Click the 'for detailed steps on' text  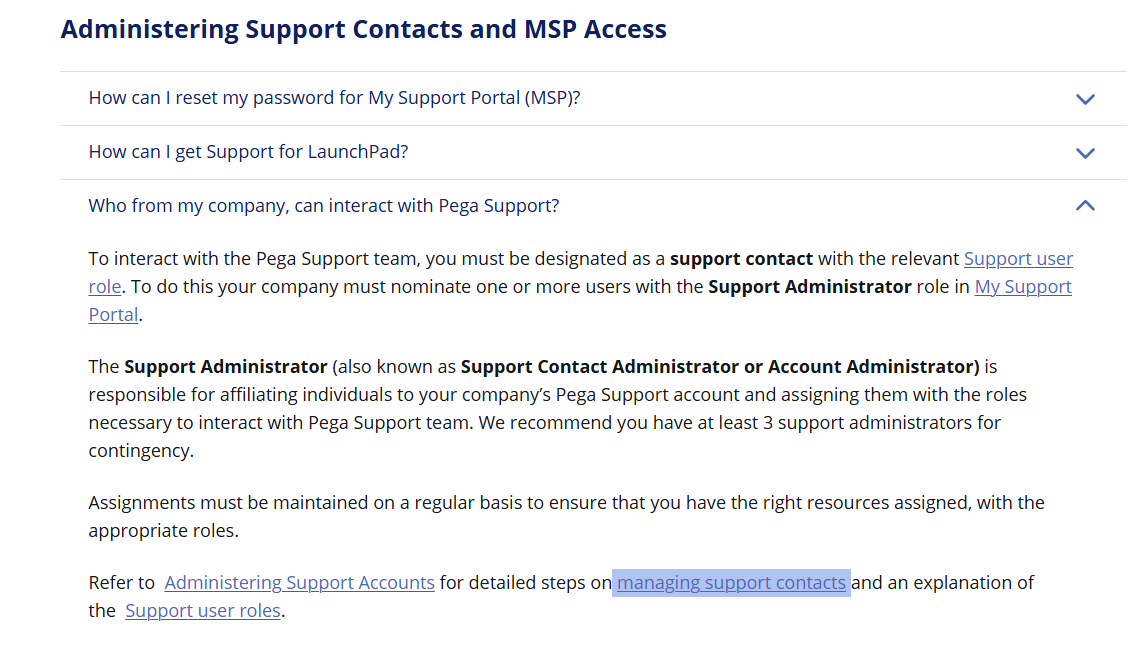click(x=525, y=583)
